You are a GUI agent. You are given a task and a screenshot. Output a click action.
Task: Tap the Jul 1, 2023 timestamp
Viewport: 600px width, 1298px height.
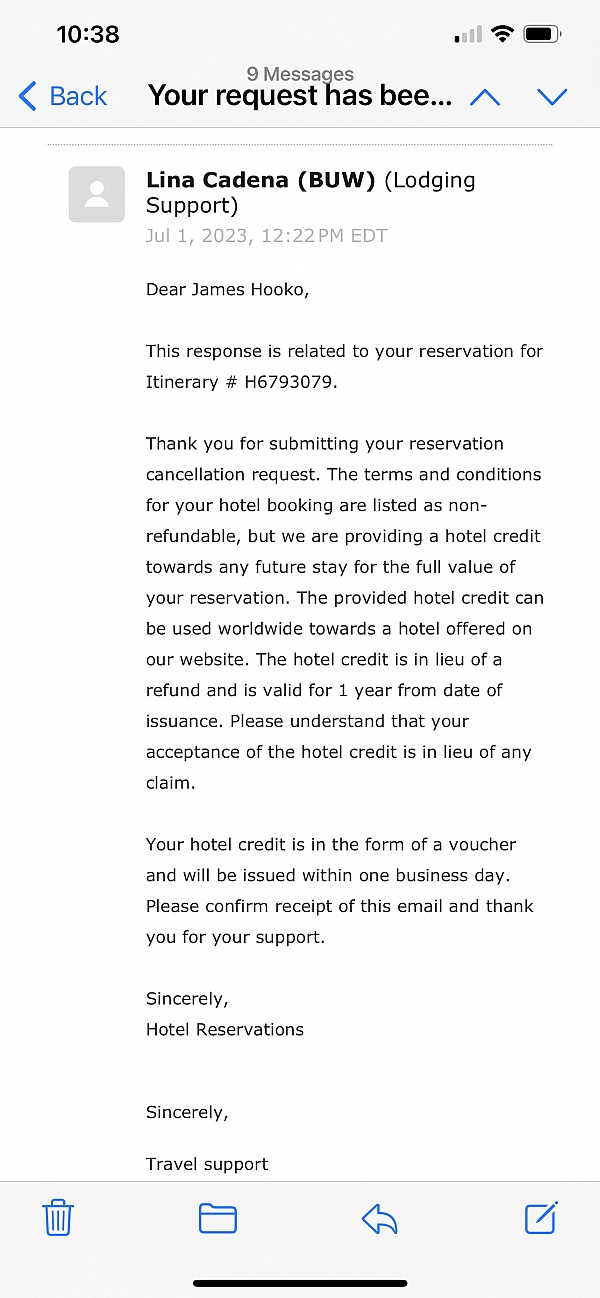tap(266, 236)
